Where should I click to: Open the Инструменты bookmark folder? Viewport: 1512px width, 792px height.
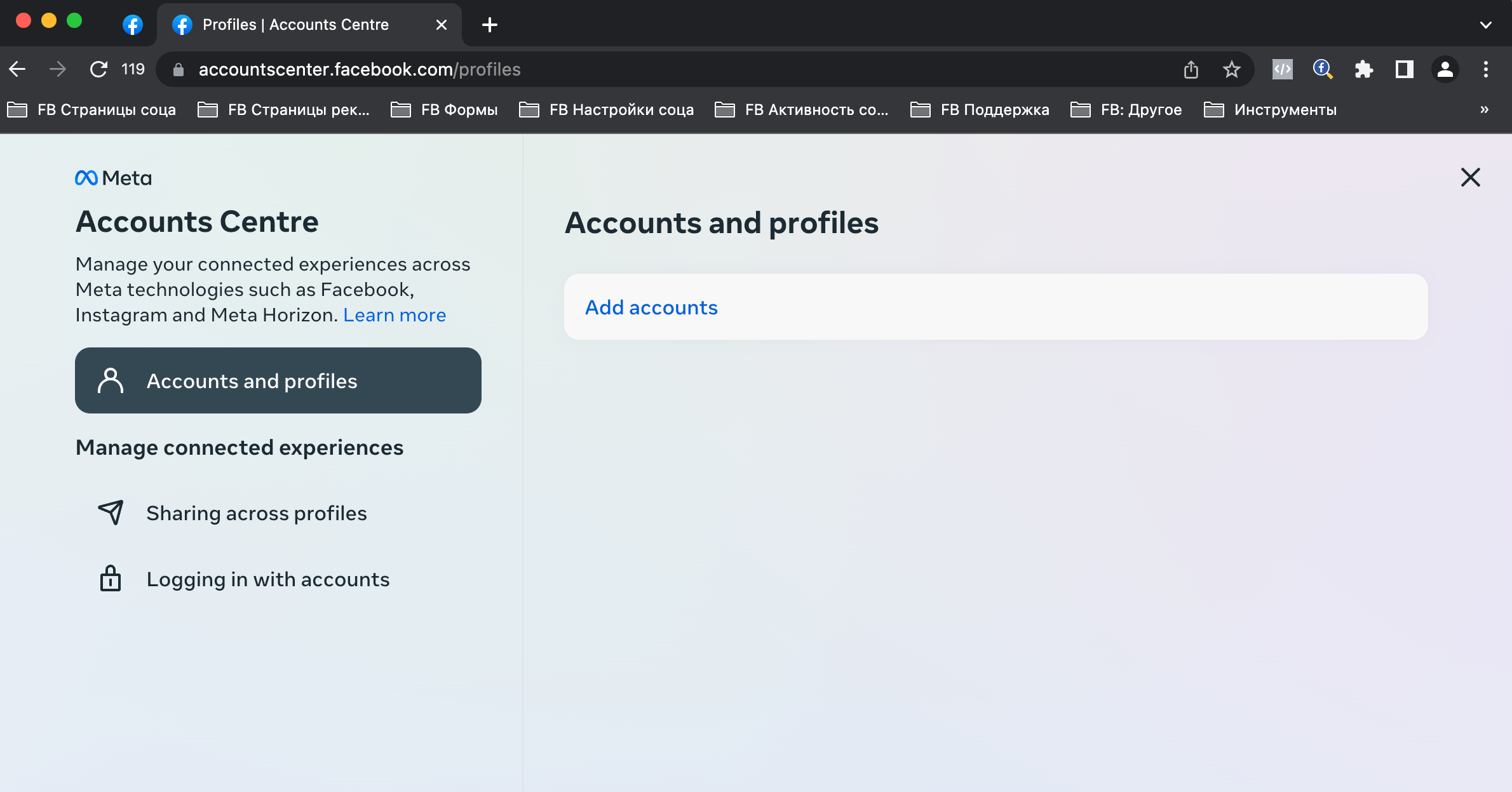point(1271,109)
